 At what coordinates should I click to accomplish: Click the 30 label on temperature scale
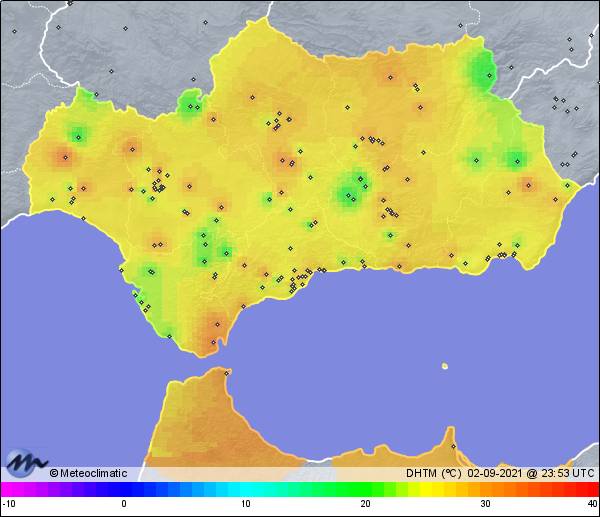click(486, 504)
